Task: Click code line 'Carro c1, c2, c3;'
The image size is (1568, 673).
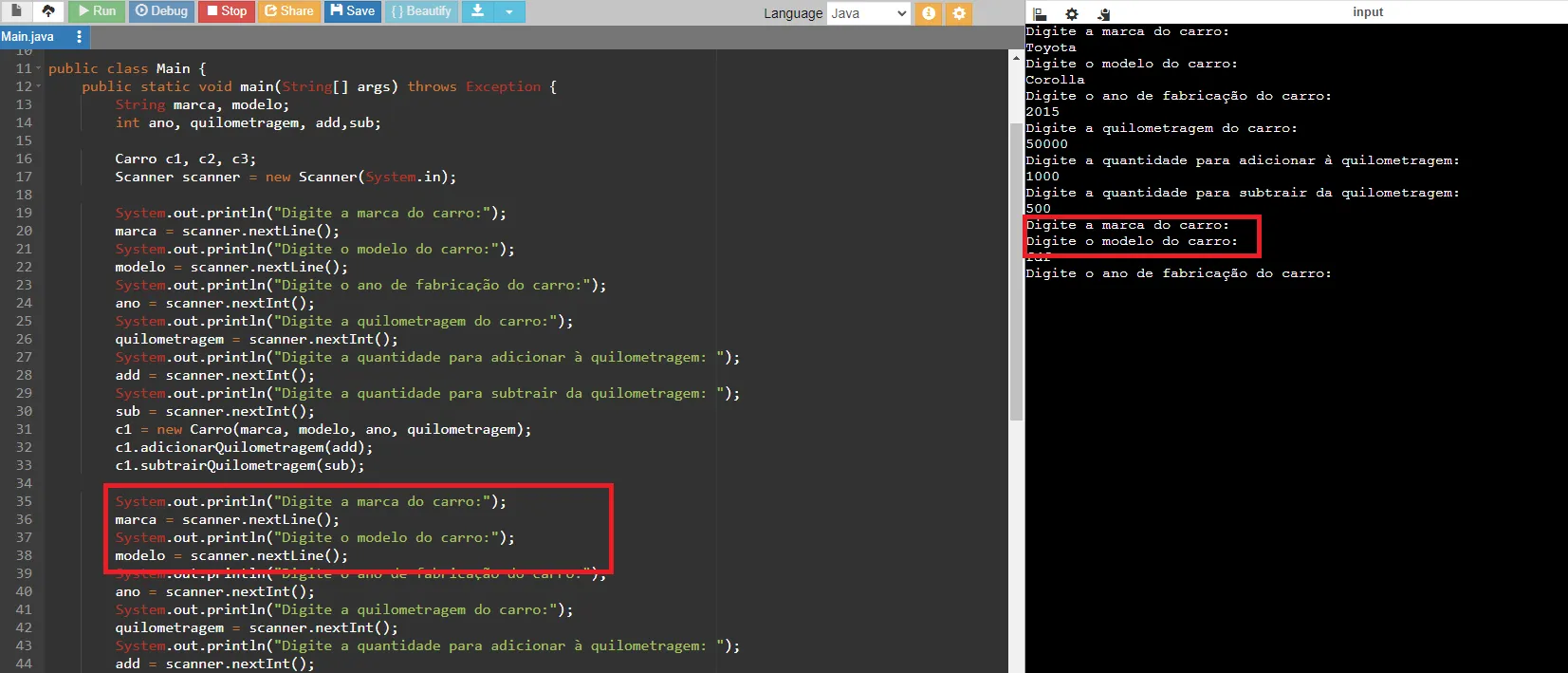Action: 185,159
